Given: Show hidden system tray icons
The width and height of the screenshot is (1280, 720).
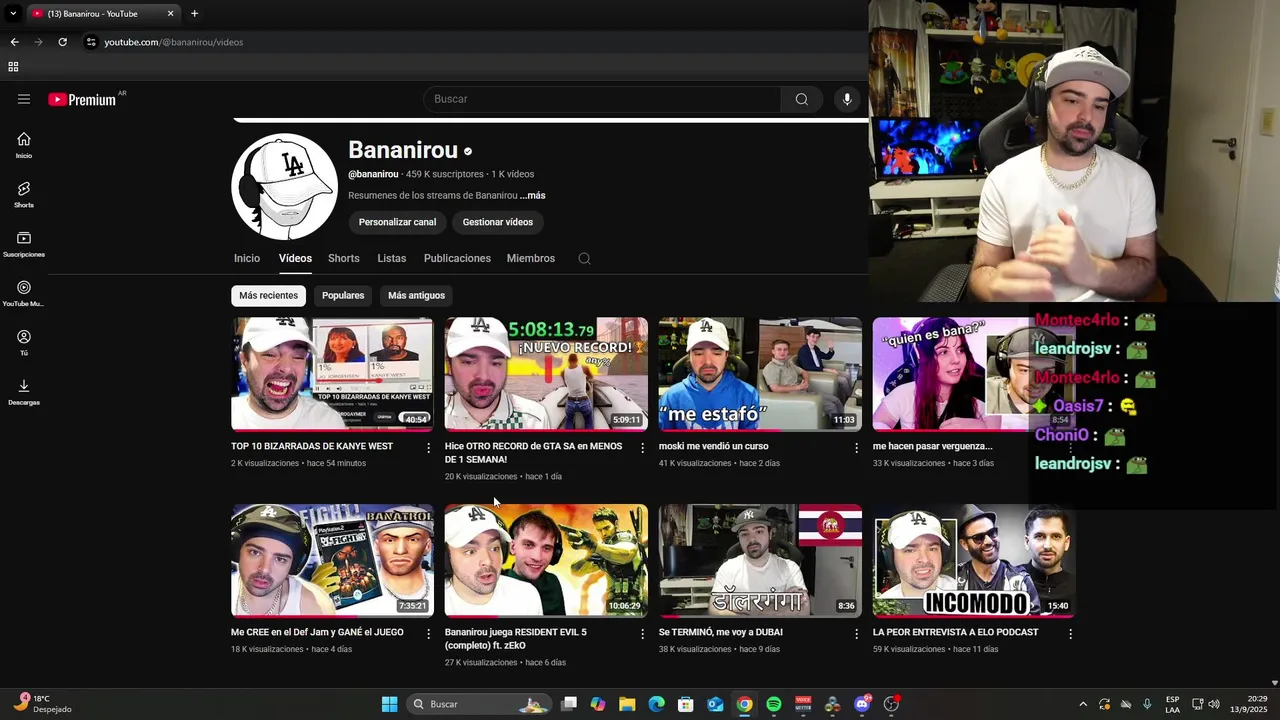Looking at the screenshot, I should coord(1083,704).
